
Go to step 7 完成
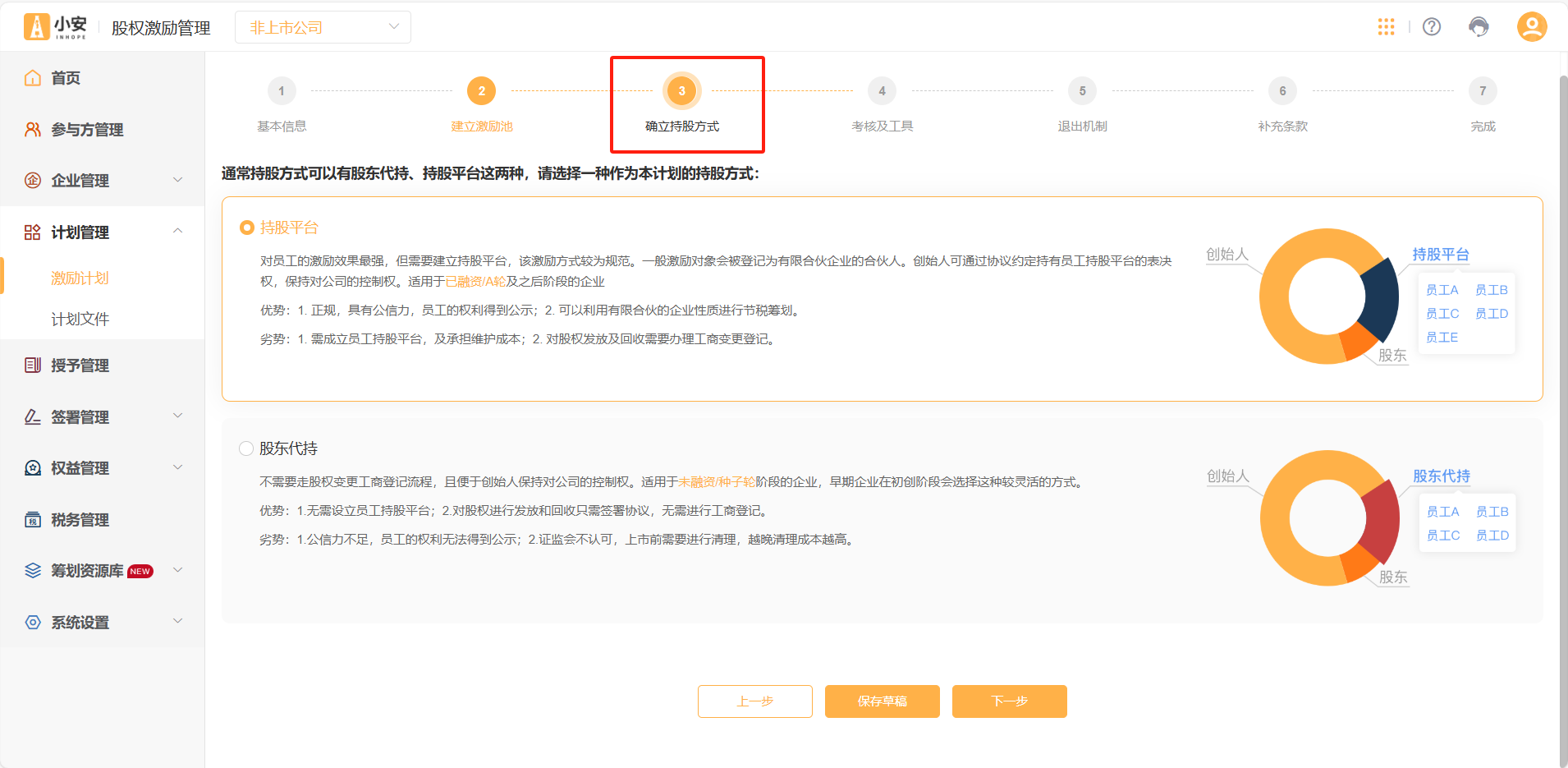(1483, 106)
